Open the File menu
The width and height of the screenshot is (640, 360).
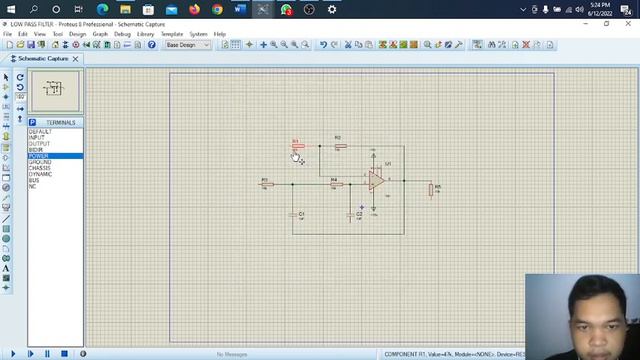click(x=7, y=34)
